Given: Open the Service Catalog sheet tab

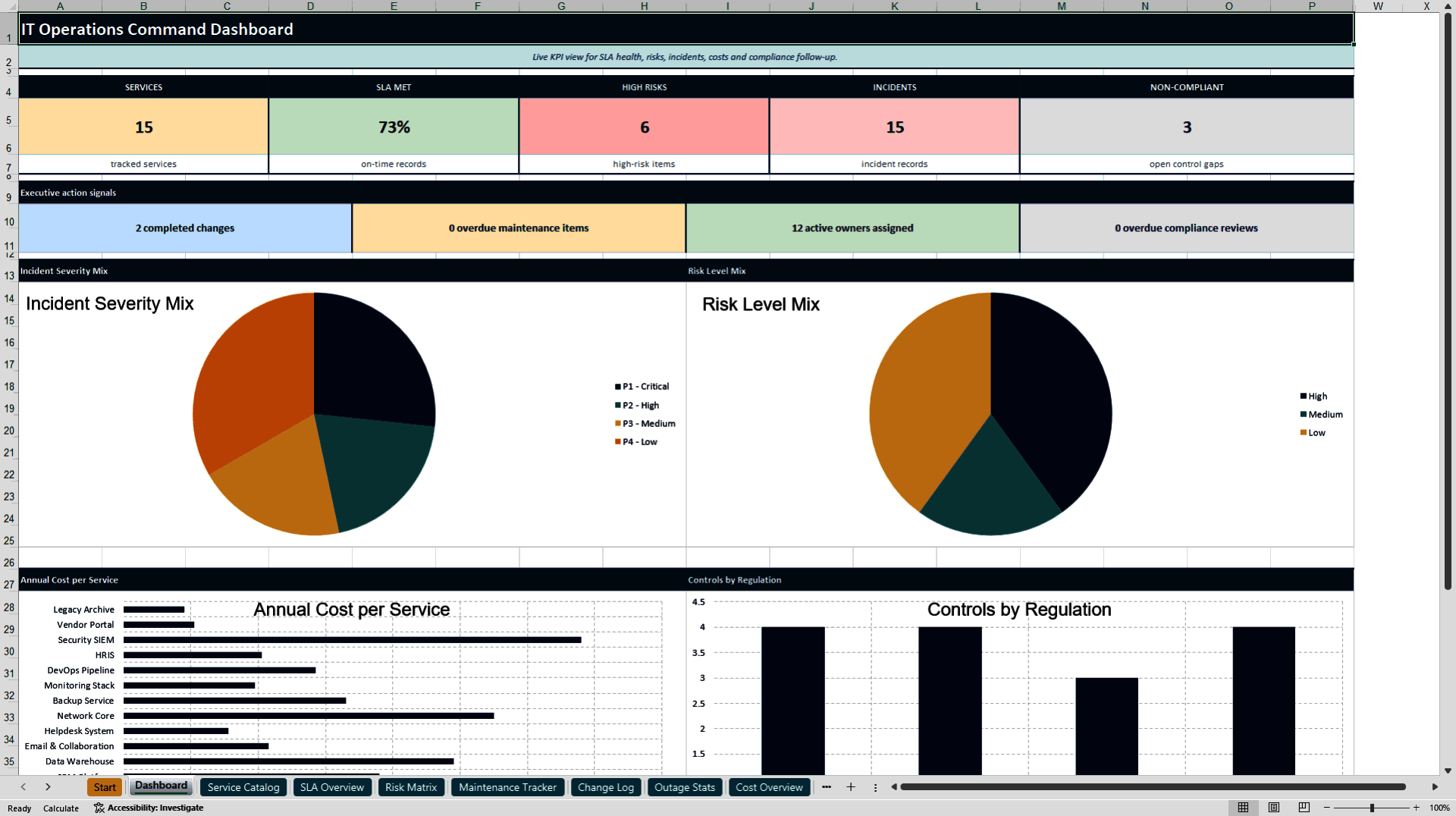Looking at the screenshot, I should [243, 787].
